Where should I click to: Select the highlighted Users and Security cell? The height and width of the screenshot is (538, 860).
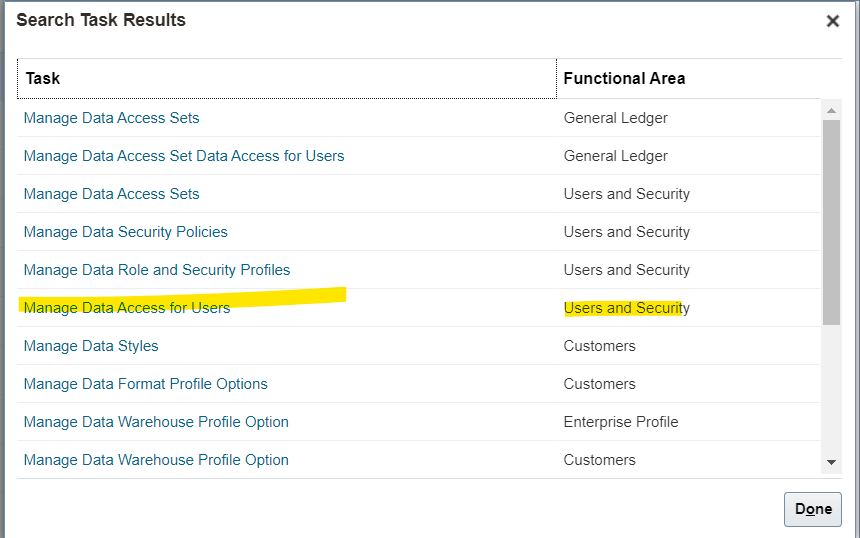point(626,308)
